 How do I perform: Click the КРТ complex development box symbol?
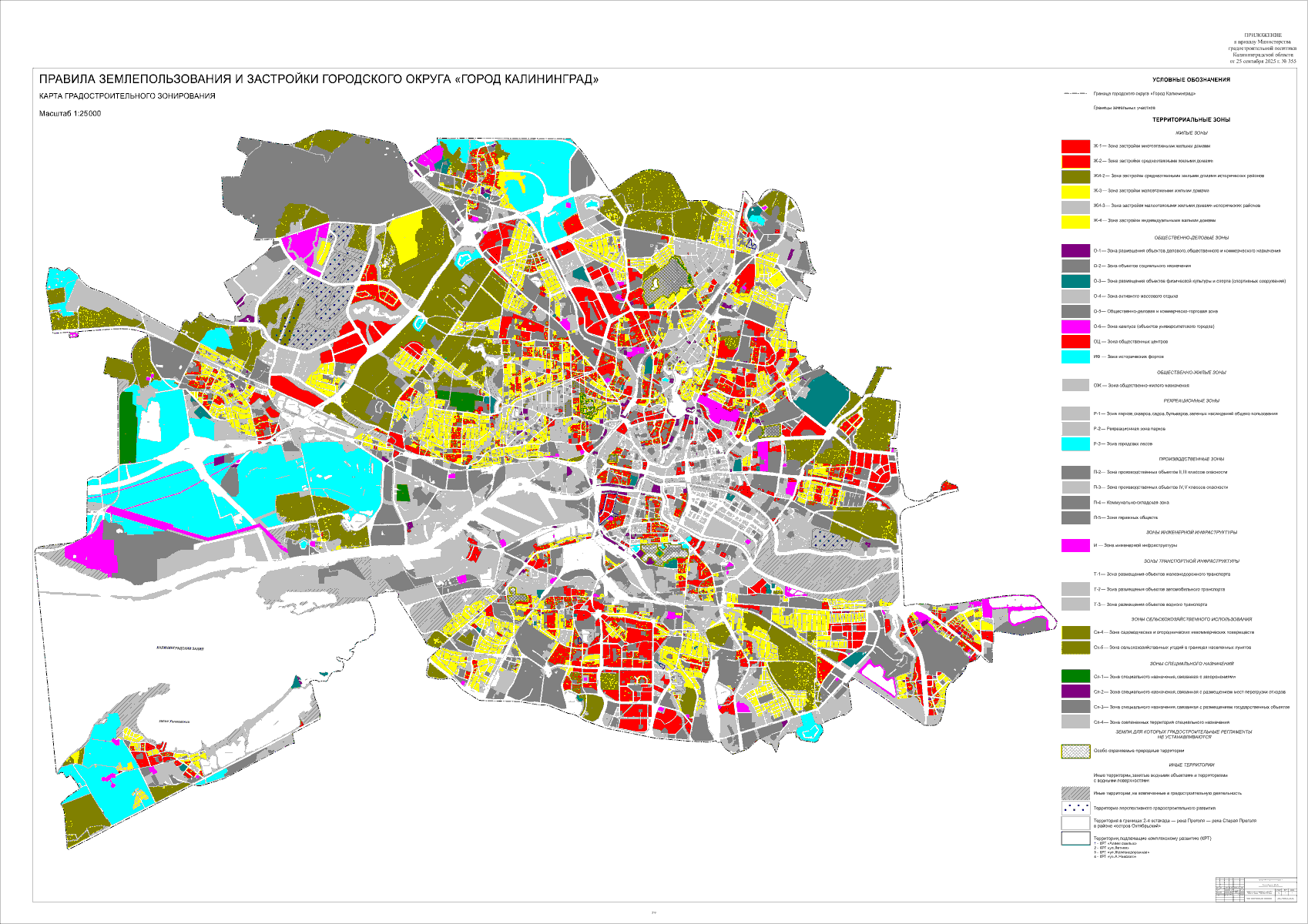coord(1075,839)
